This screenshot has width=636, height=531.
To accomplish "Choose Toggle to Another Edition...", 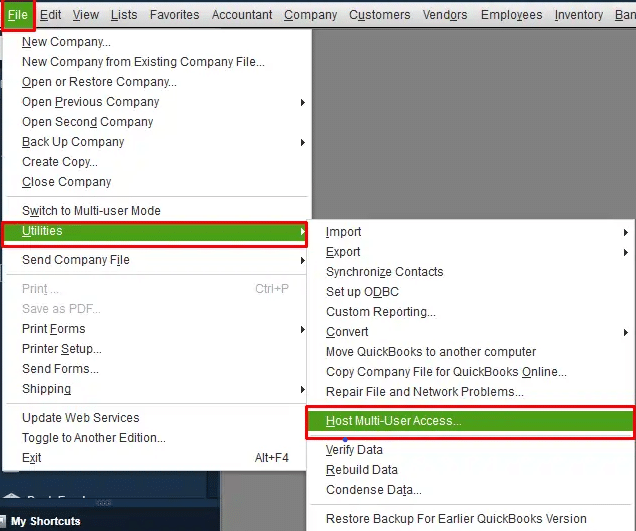I will click(x=155, y=438).
